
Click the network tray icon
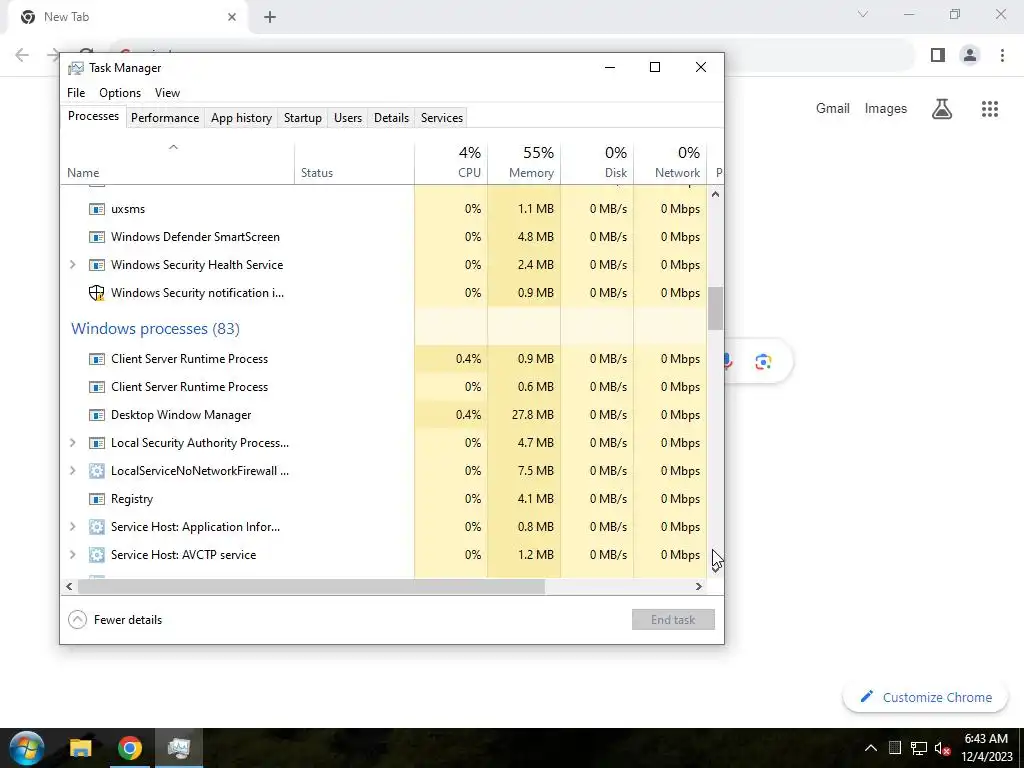pos(919,748)
